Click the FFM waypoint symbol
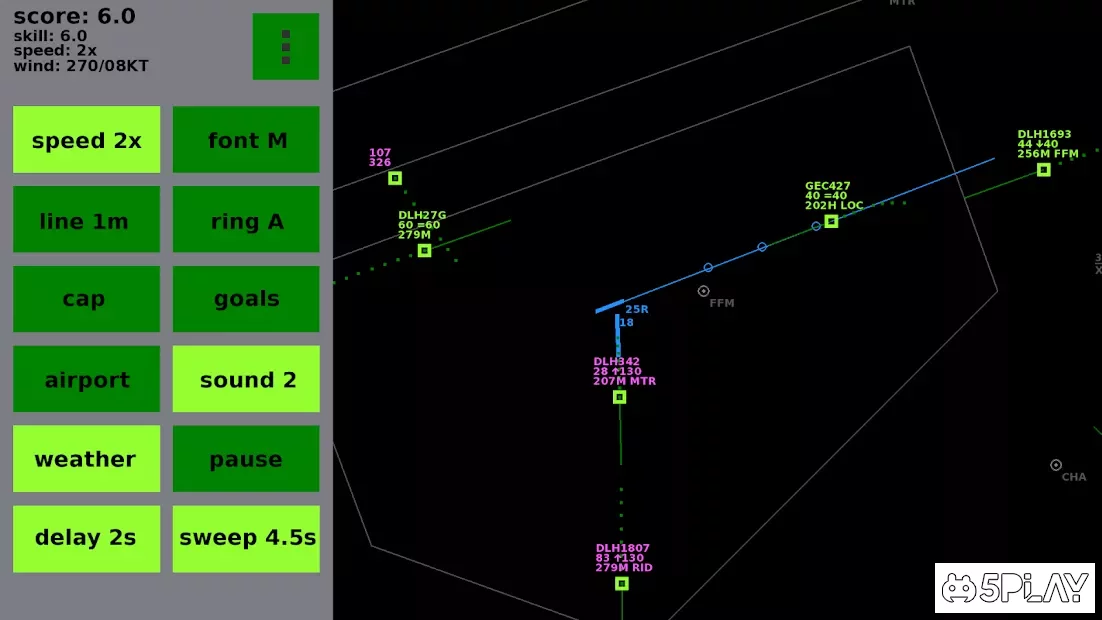This screenshot has height=620, width=1102. click(x=704, y=291)
